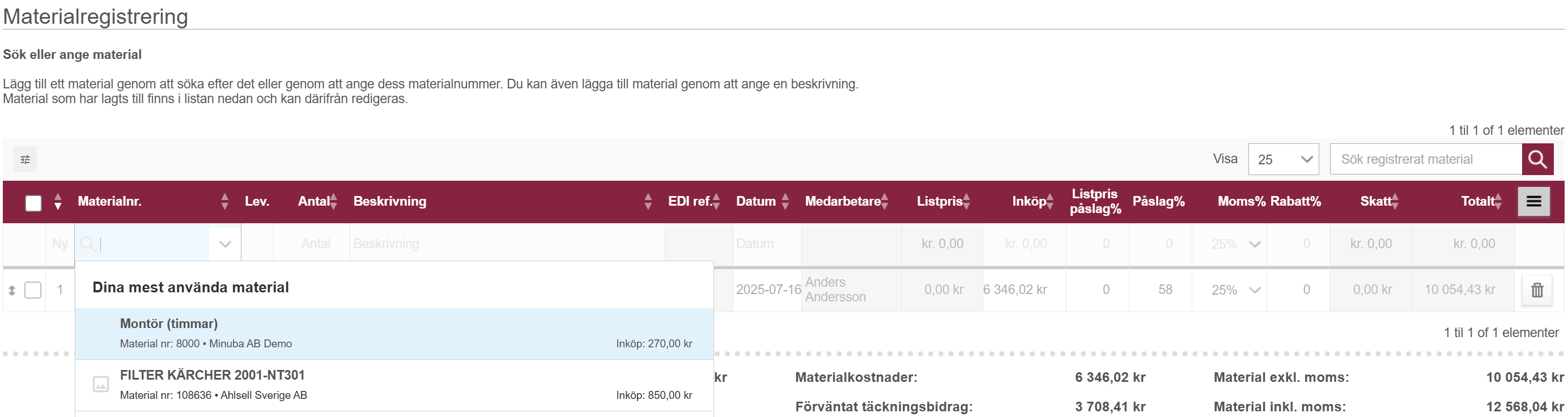The width and height of the screenshot is (1568, 417).
Task: Click the Antal field in new row
Action: (x=312, y=244)
